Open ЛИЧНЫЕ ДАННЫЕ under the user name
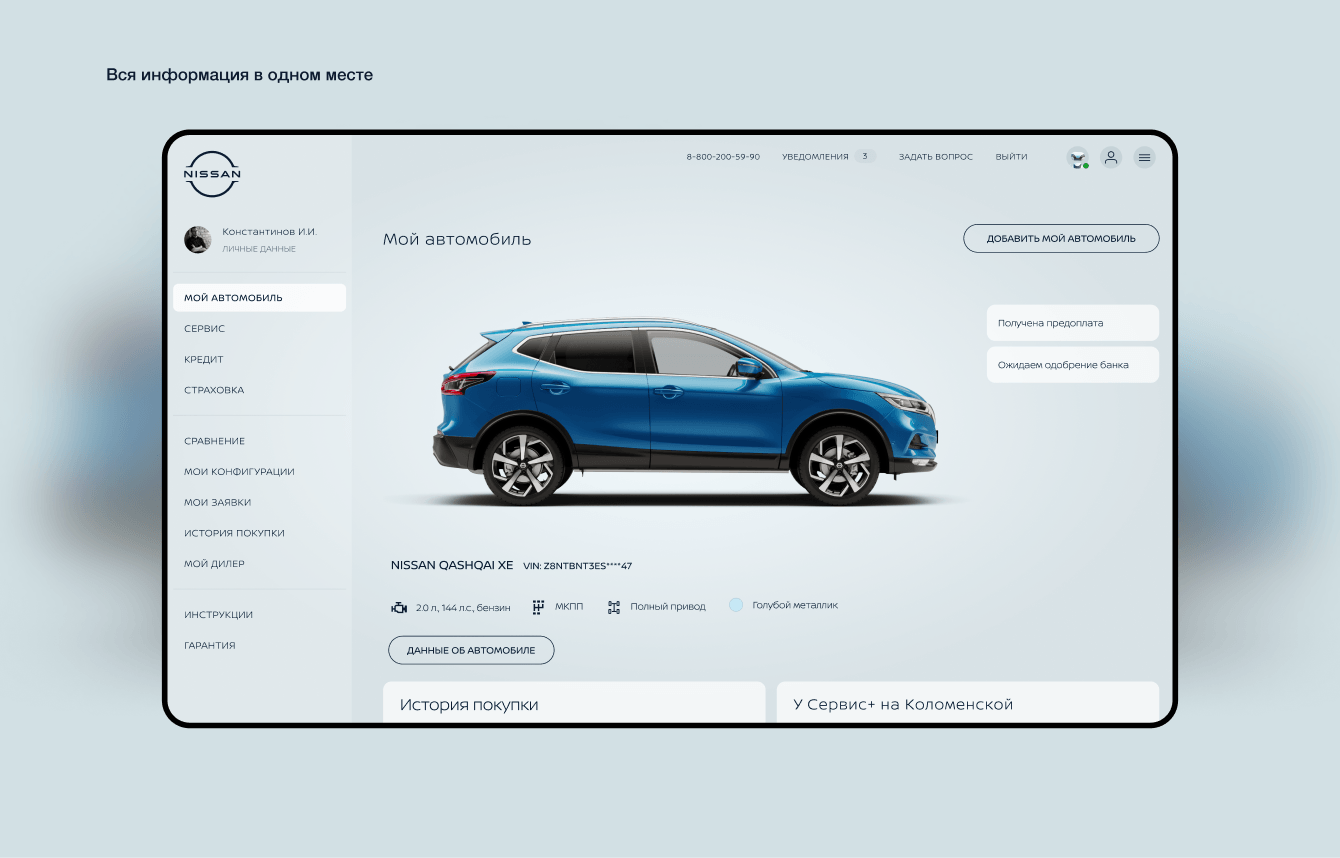This screenshot has height=858, width=1340. tap(259, 249)
